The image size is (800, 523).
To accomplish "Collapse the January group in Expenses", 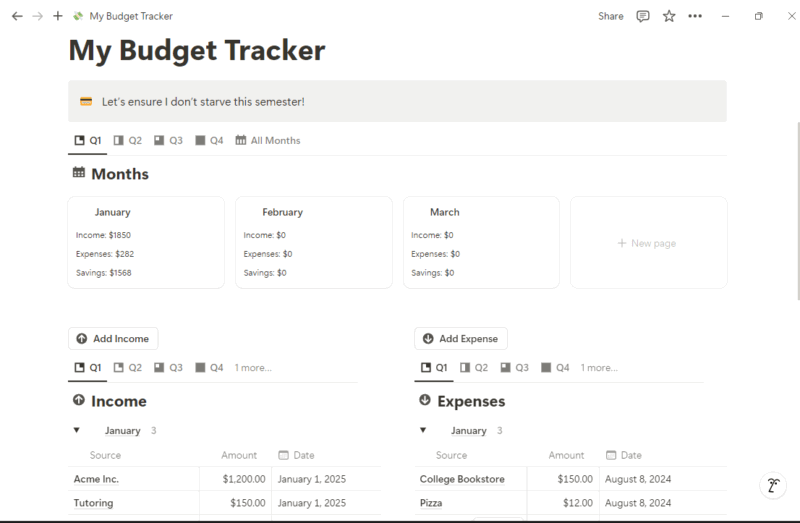I will 423,430.
